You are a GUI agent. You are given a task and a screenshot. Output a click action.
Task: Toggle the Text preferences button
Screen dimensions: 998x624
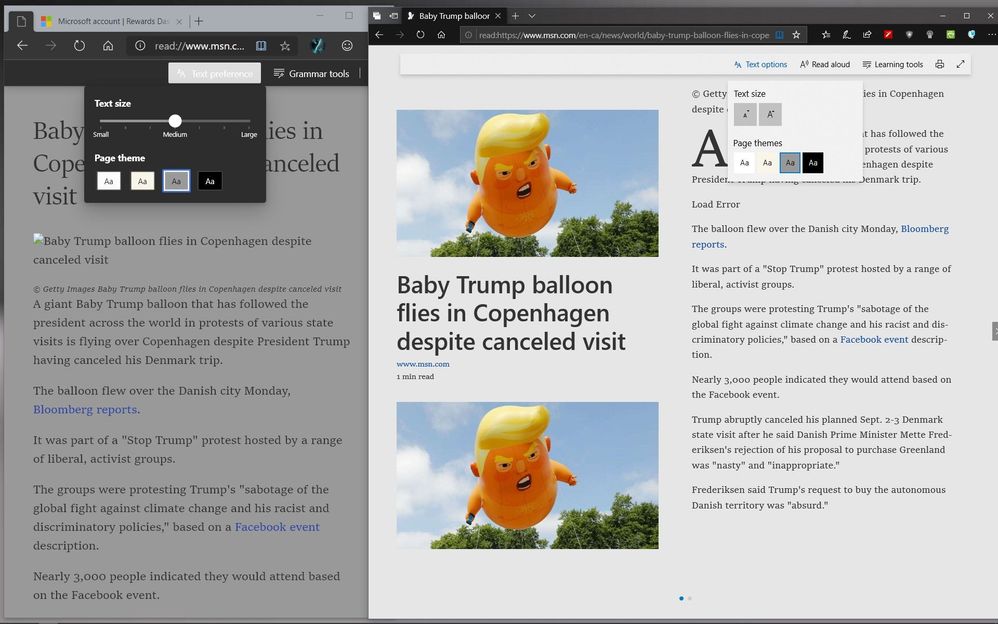pyautogui.click(x=214, y=73)
